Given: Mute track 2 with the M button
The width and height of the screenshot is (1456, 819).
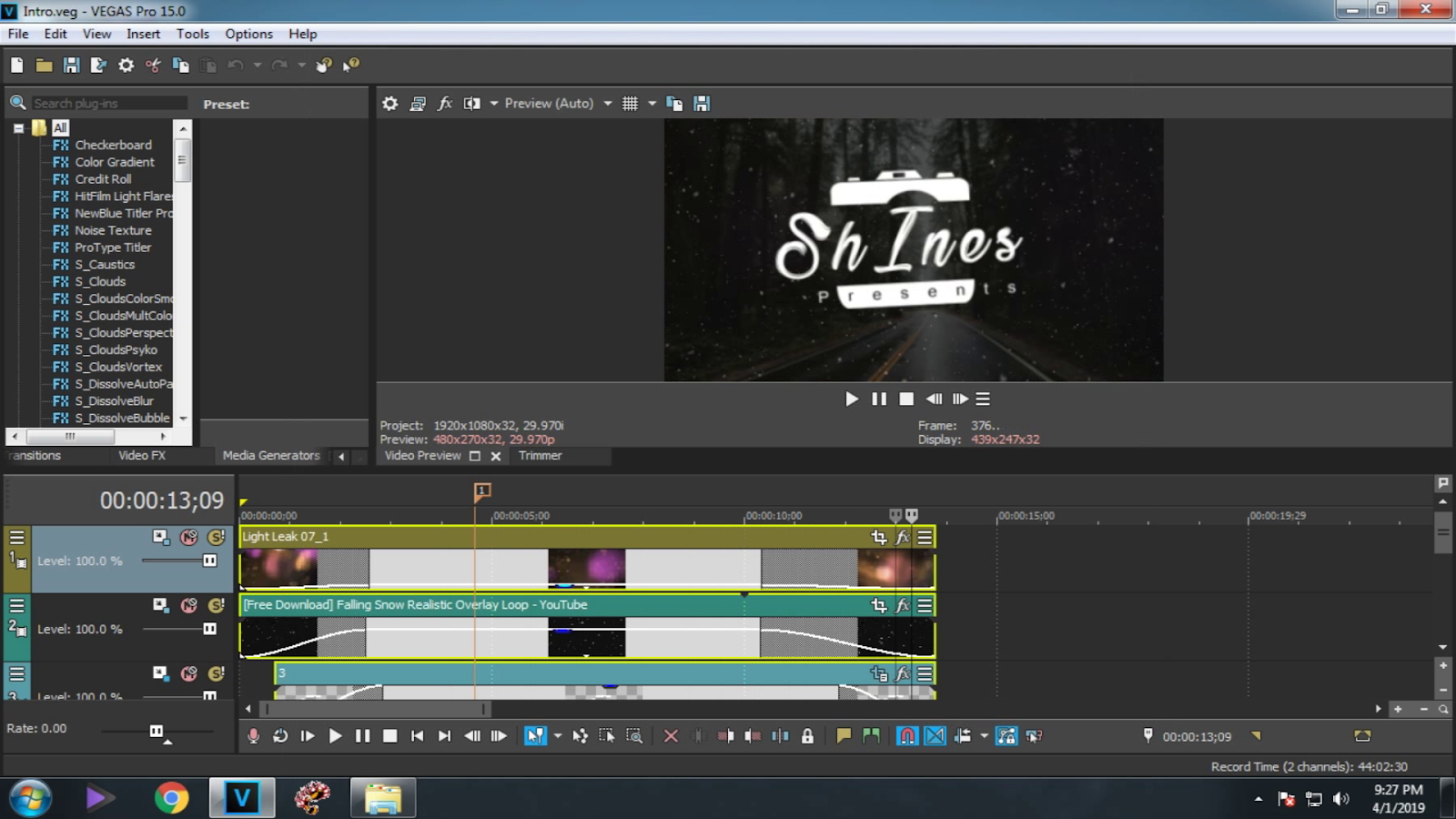Looking at the screenshot, I should [188, 605].
